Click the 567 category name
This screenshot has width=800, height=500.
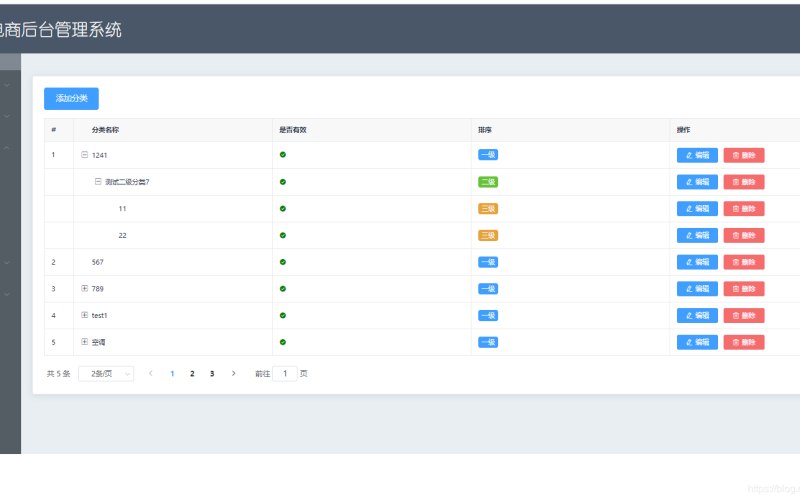tap(97, 262)
